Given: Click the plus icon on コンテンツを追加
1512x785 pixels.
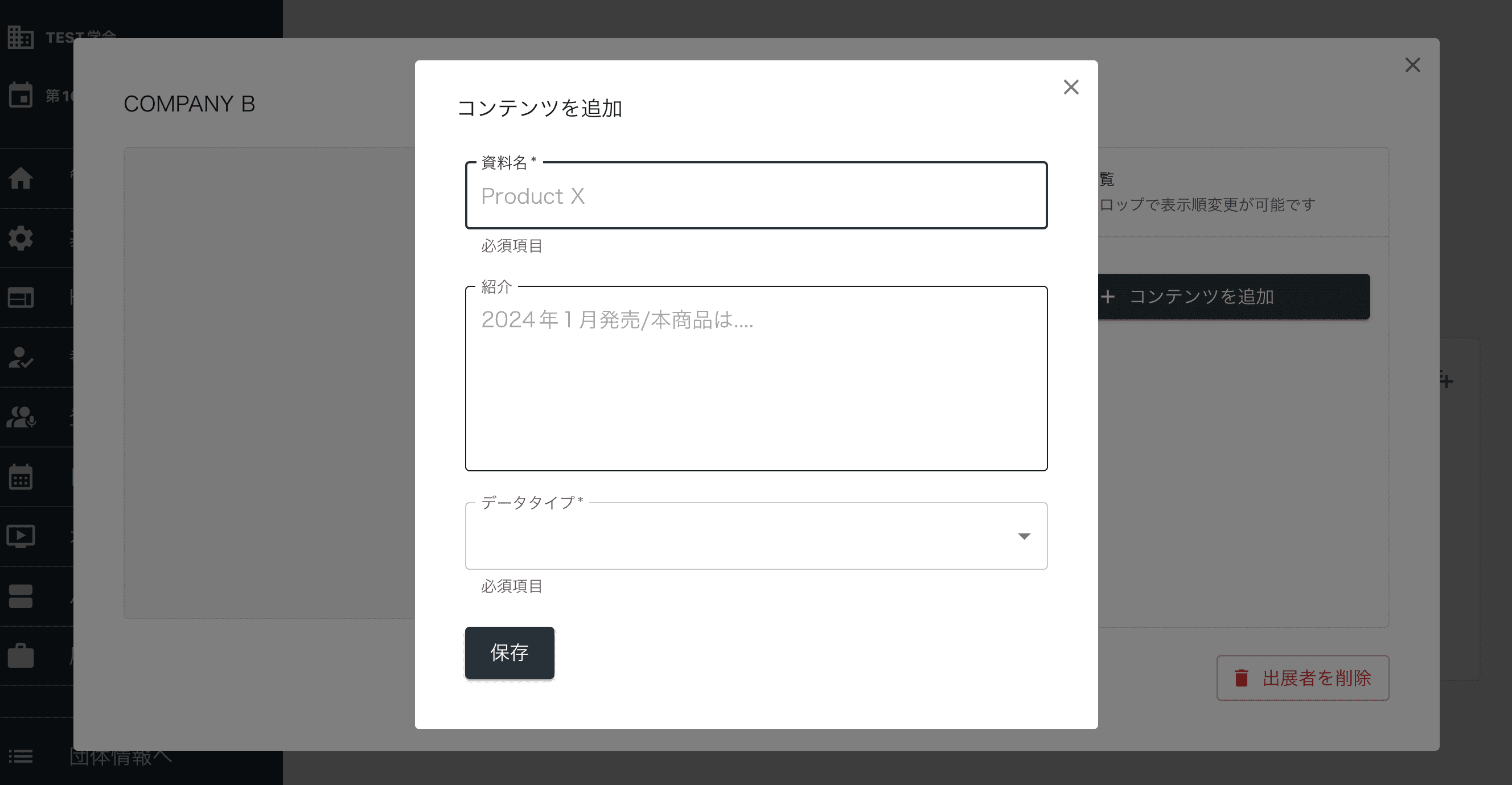Looking at the screenshot, I should 1108,297.
